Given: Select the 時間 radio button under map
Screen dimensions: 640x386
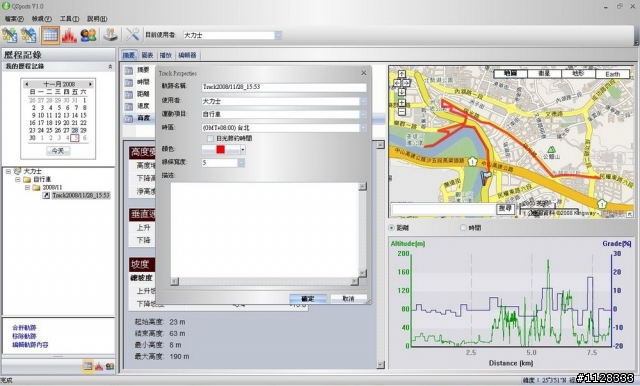Looking at the screenshot, I should [463, 228].
